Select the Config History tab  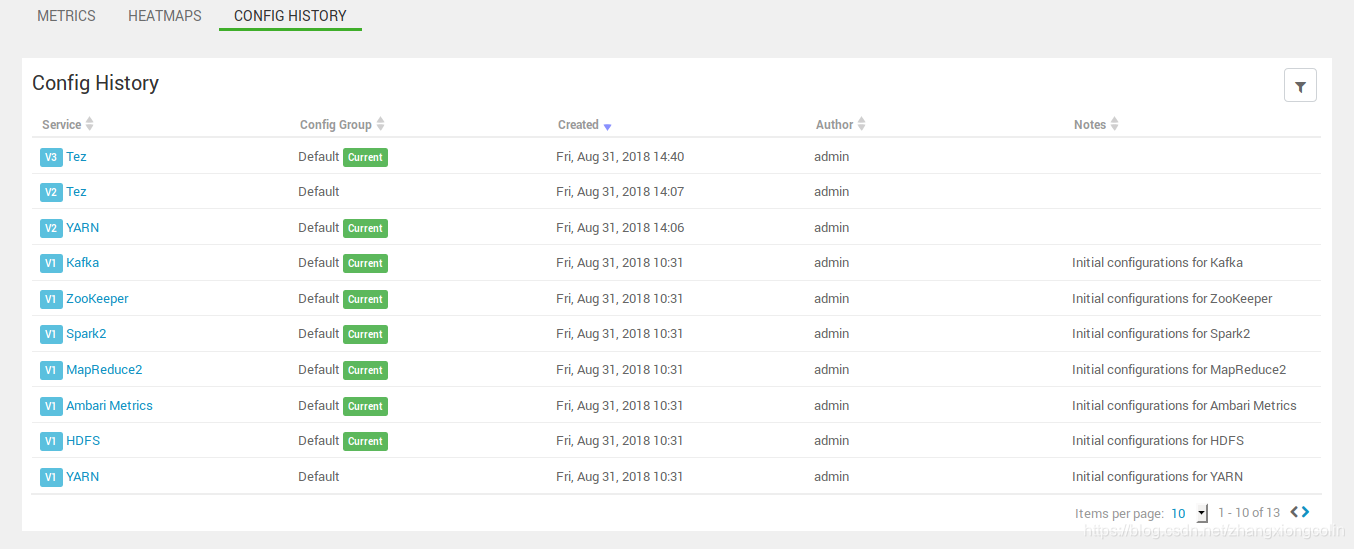click(290, 16)
